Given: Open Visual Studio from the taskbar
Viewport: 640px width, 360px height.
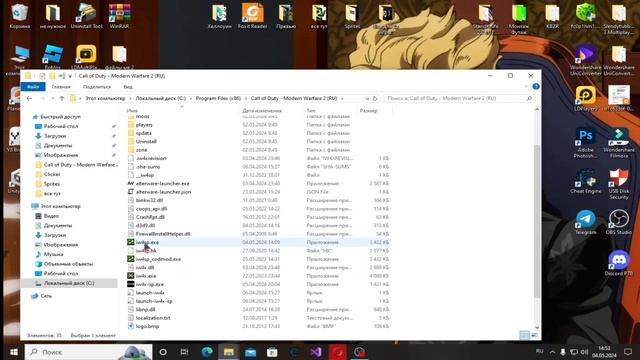Looking at the screenshot, I should (316, 352).
